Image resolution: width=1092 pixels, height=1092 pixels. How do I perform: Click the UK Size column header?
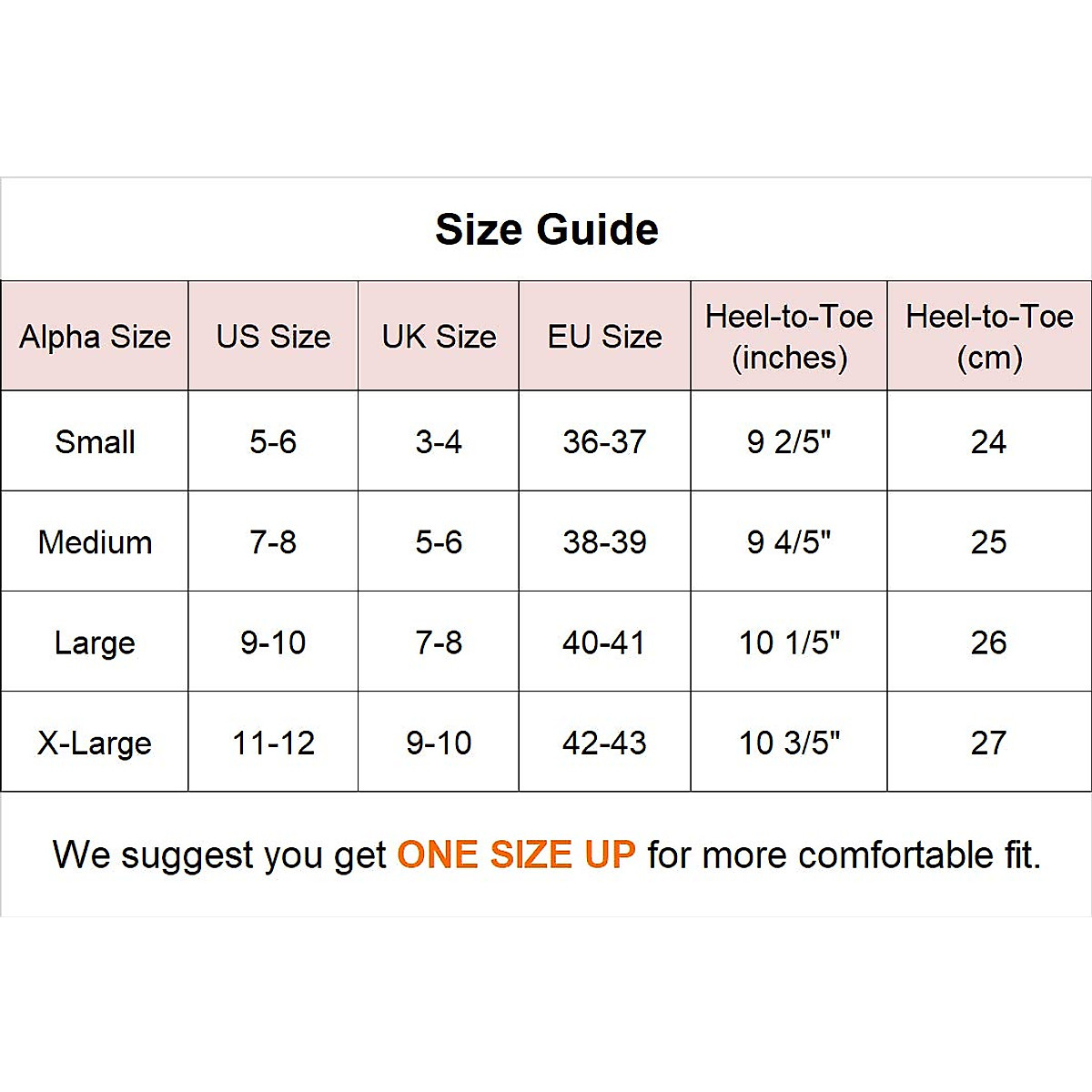[x=439, y=337]
